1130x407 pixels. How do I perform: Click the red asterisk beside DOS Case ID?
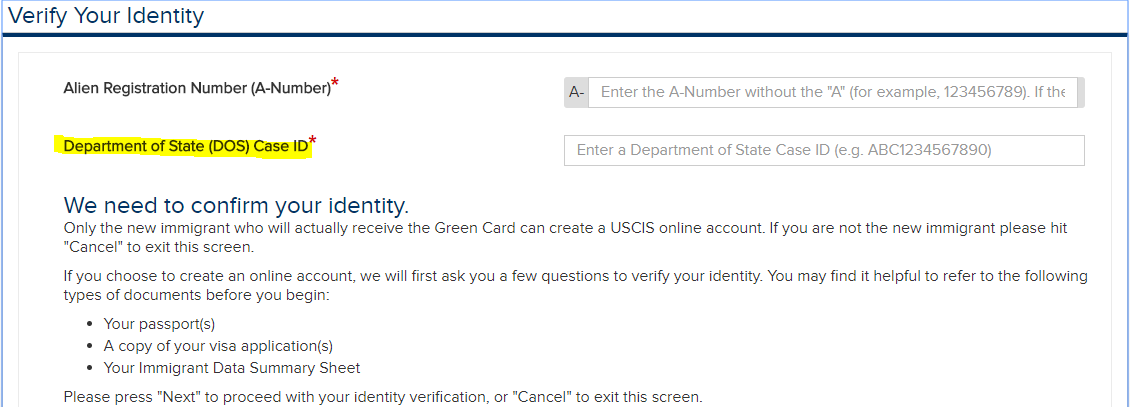tap(313, 143)
